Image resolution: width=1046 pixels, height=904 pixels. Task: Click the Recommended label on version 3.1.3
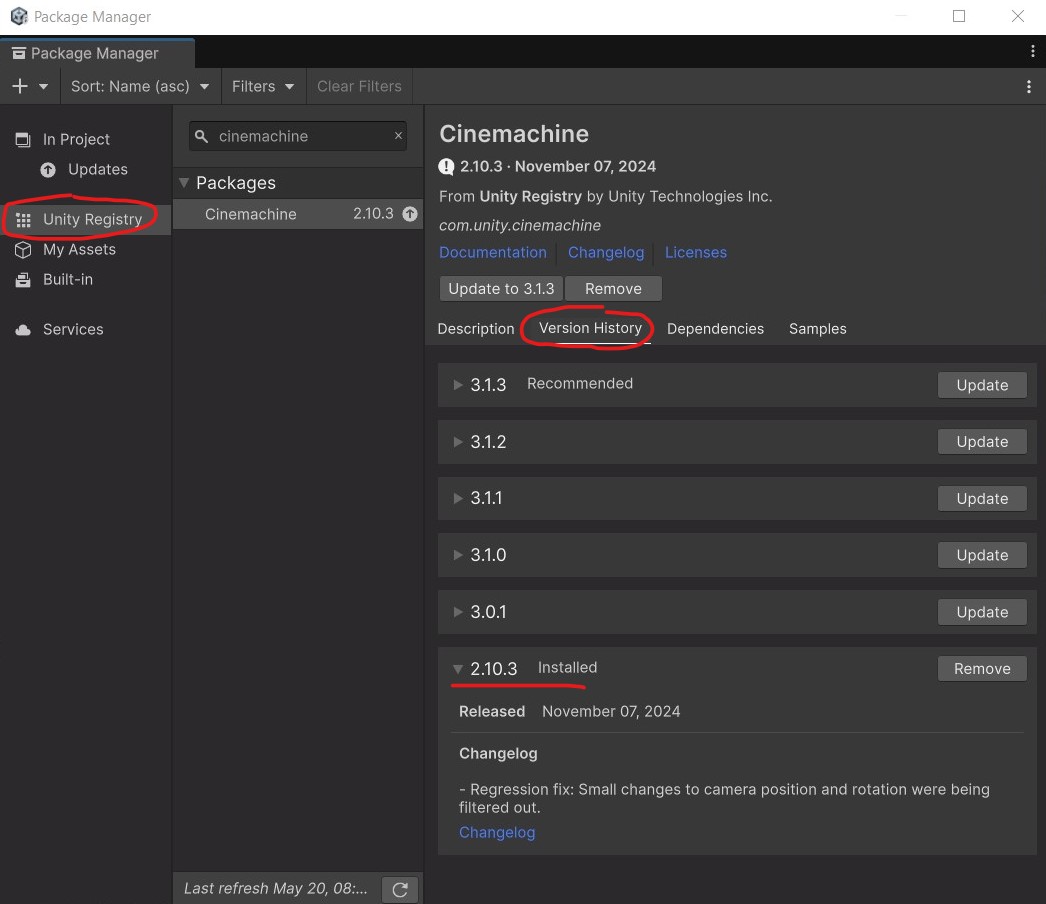point(580,384)
